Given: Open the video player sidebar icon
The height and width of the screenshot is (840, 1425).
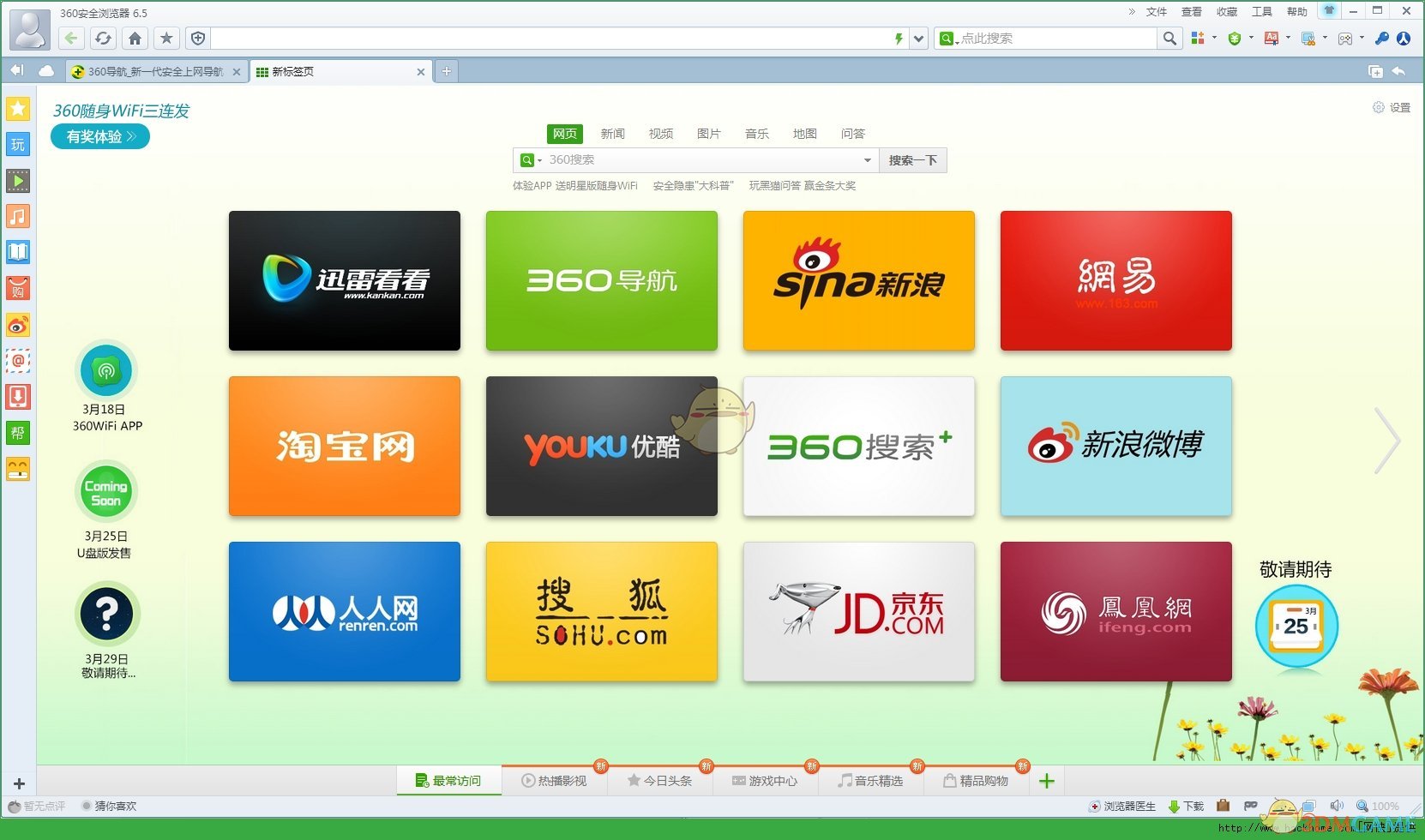Looking at the screenshot, I should (x=18, y=180).
